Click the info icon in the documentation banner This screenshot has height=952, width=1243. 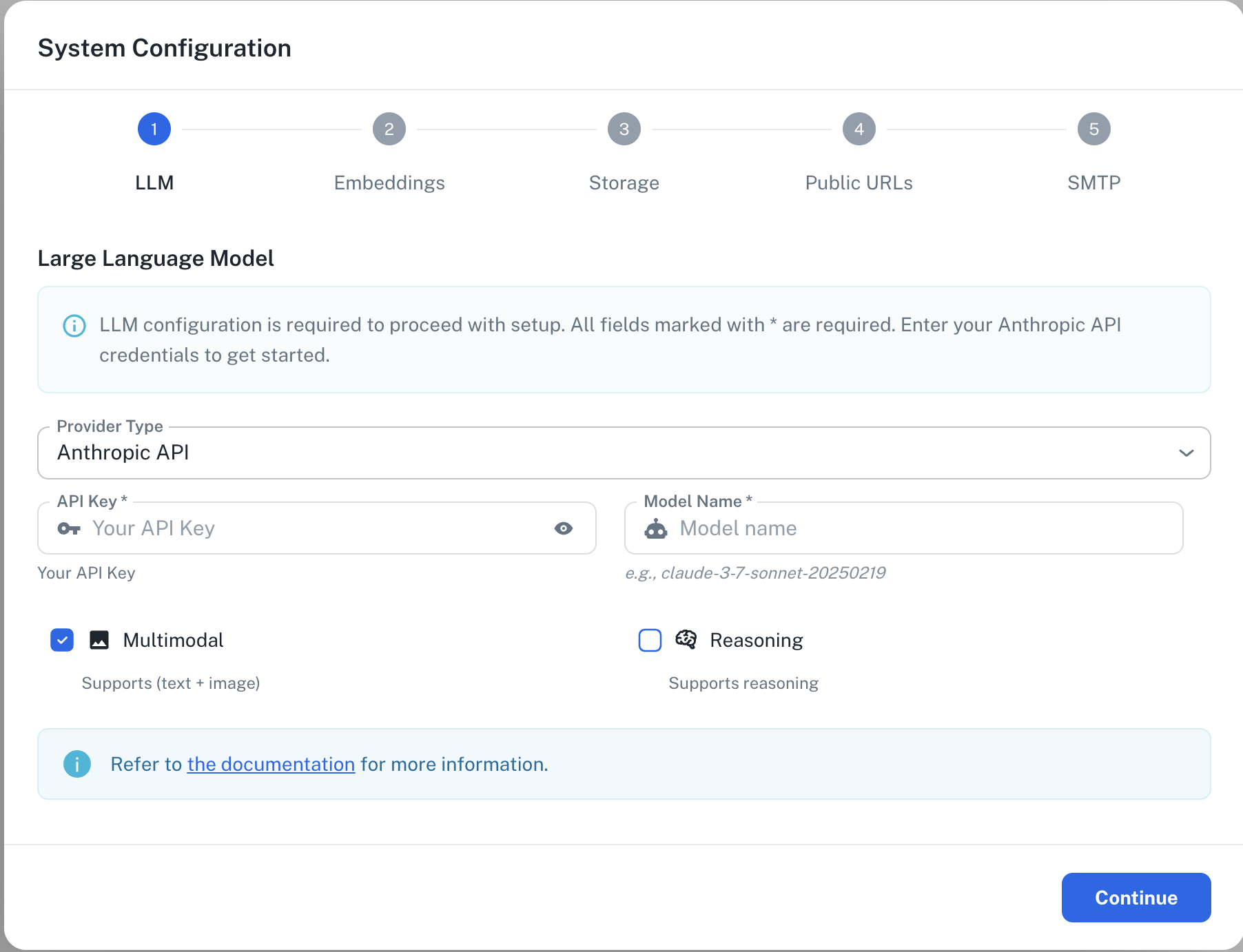click(x=76, y=764)
